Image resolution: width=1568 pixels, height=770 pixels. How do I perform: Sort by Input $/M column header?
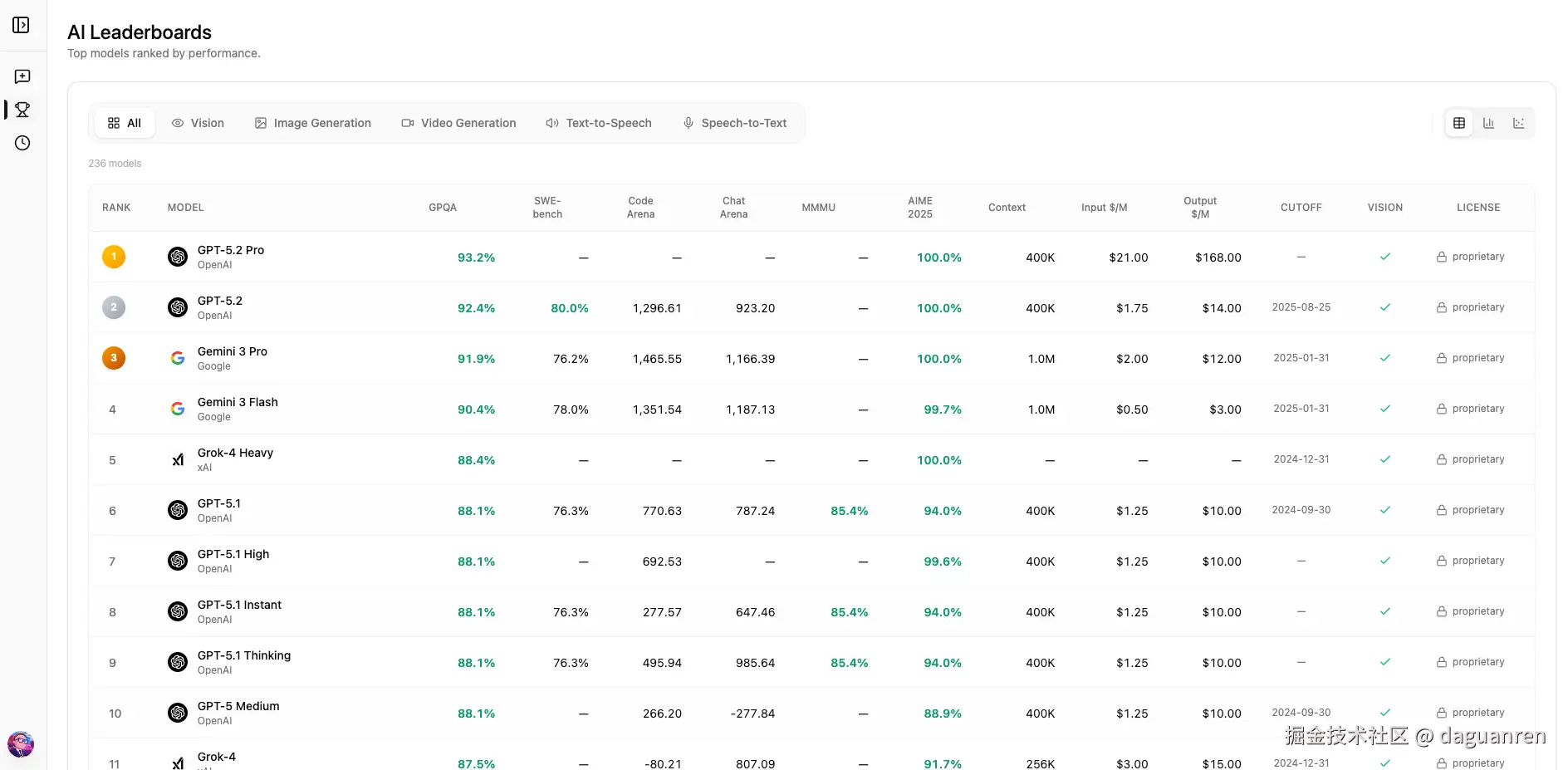pyautogui.click(x=1105, y=208)
